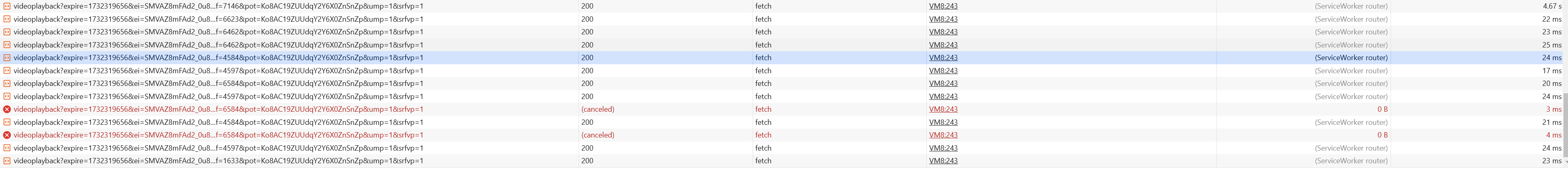Click the fetch icon of the 17 ms request
Screen dimensions: 1568x169
click(7, 70)
